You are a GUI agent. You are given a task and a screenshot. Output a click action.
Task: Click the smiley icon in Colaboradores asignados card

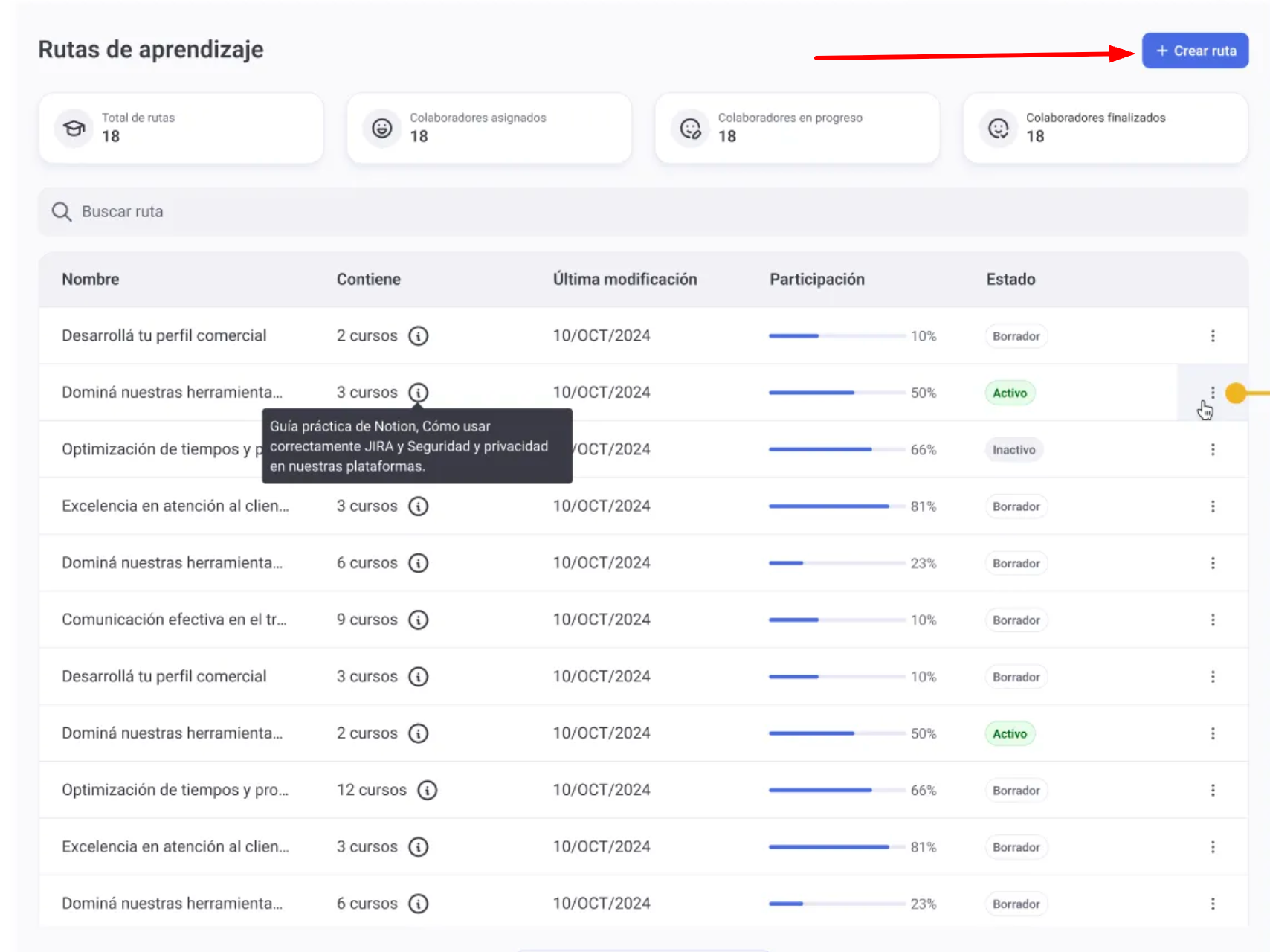(x=382, y=128)
